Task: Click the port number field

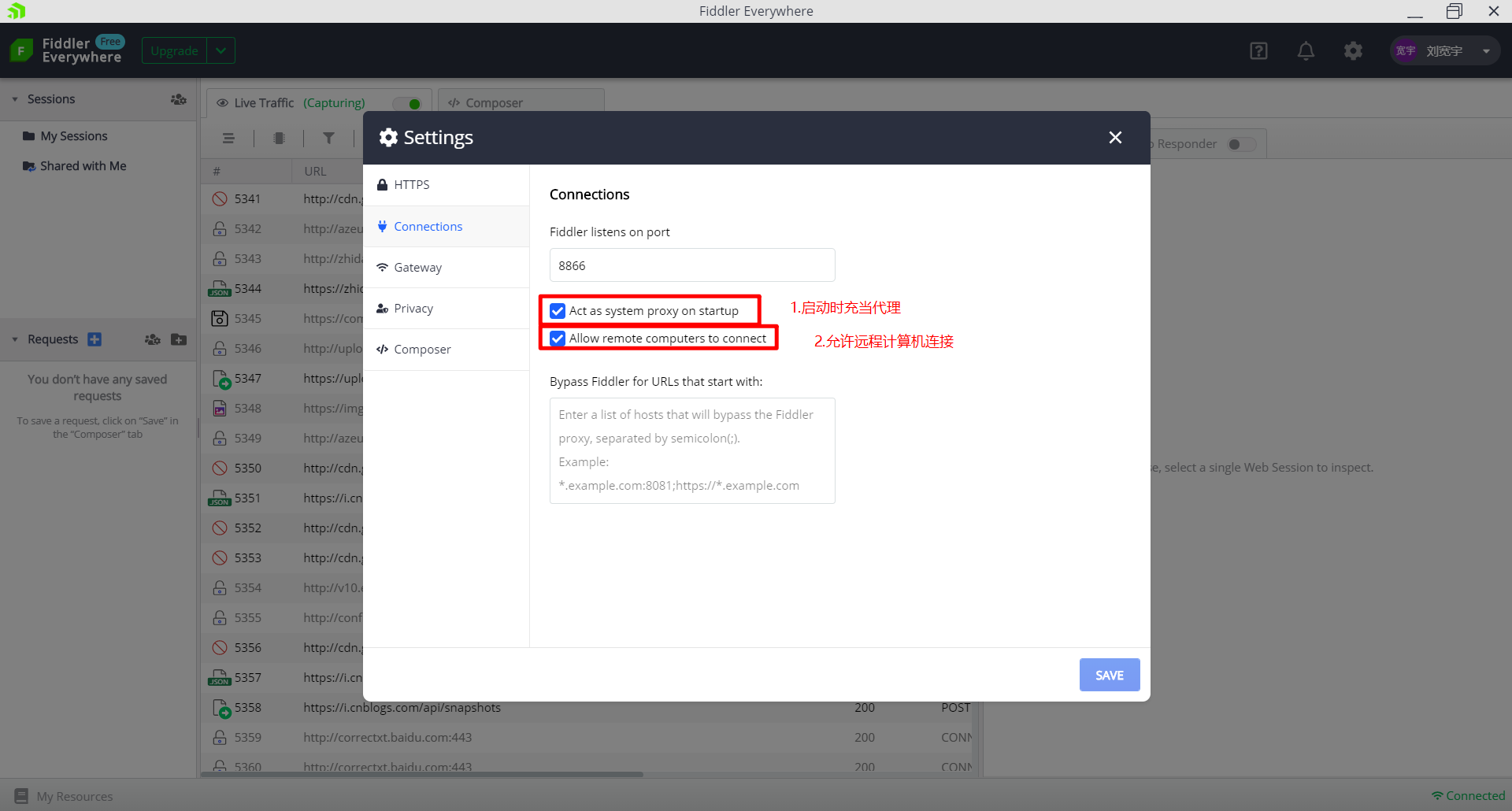Action: pos(692,265)
